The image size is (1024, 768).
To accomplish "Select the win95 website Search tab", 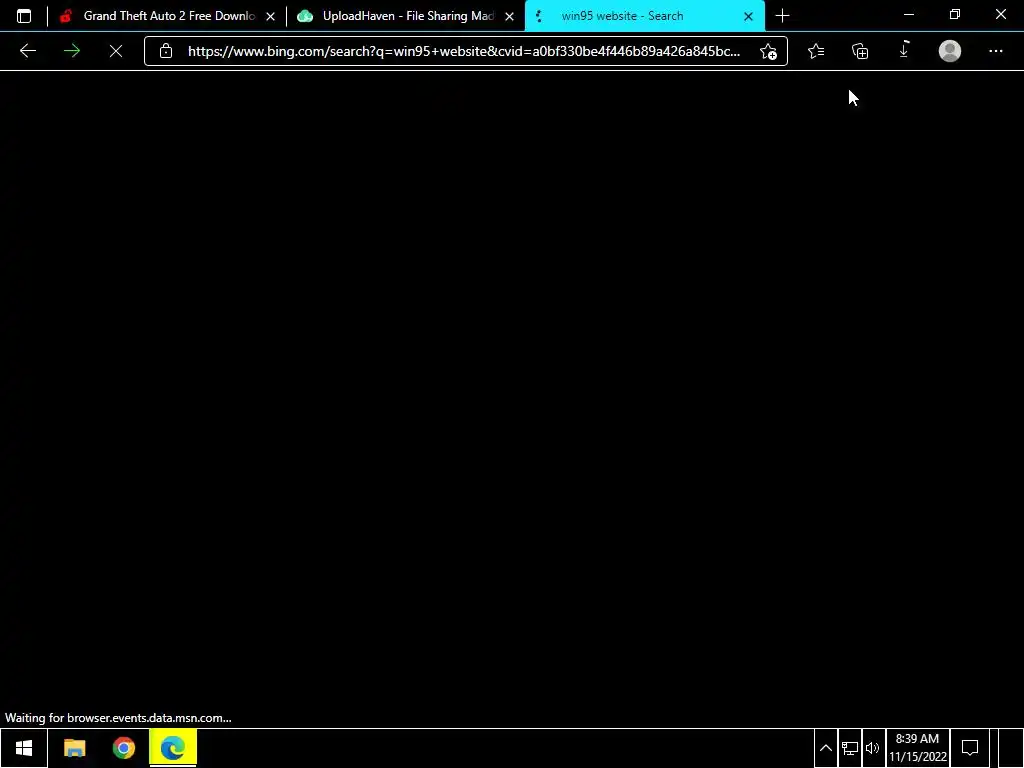I will (643, 16).
